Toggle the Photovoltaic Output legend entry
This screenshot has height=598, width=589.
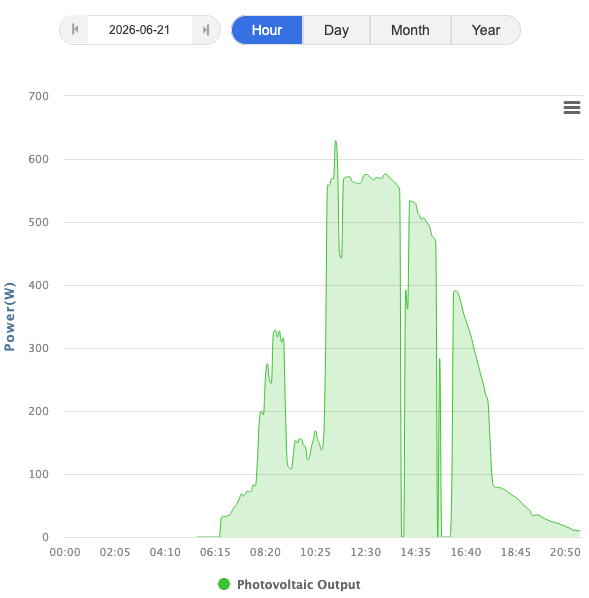tap(289, 584)
